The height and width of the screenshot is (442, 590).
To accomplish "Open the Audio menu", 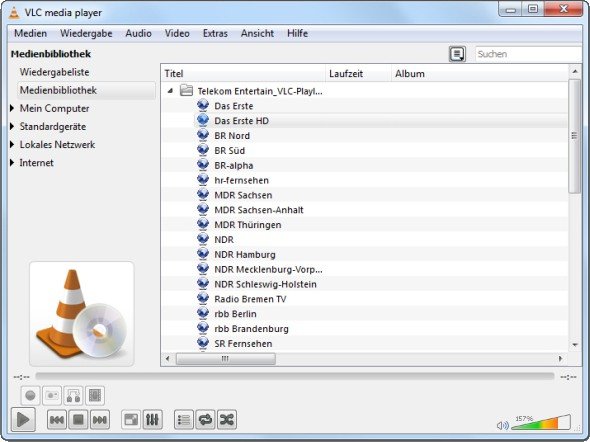I will [138, 33].
